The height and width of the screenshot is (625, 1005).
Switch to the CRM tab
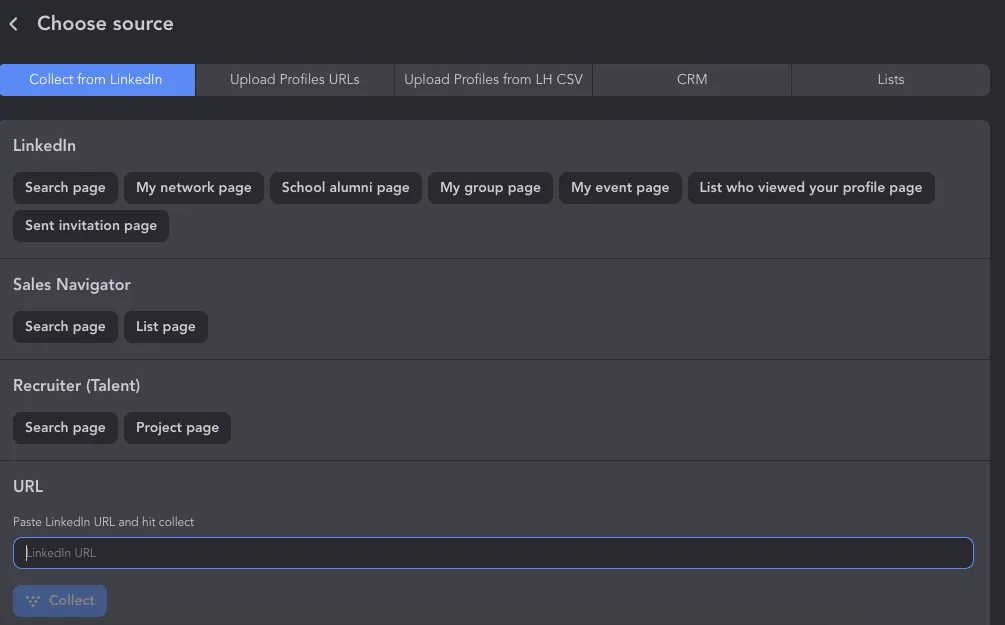click(x=692, y=79)
